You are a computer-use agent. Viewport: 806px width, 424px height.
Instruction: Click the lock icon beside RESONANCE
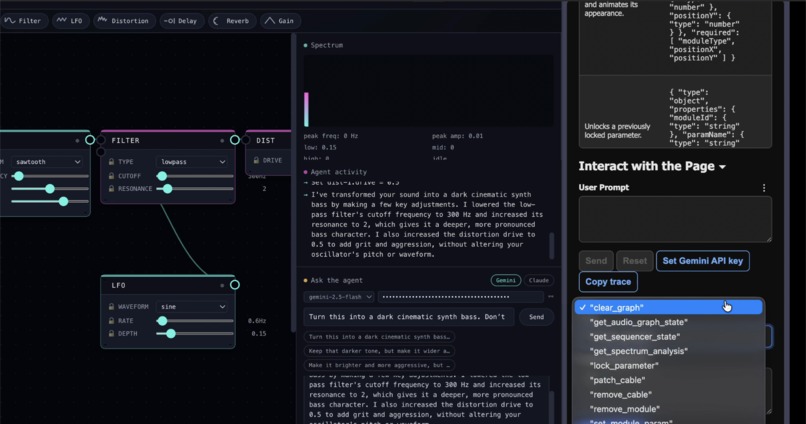tap(111, 189)
